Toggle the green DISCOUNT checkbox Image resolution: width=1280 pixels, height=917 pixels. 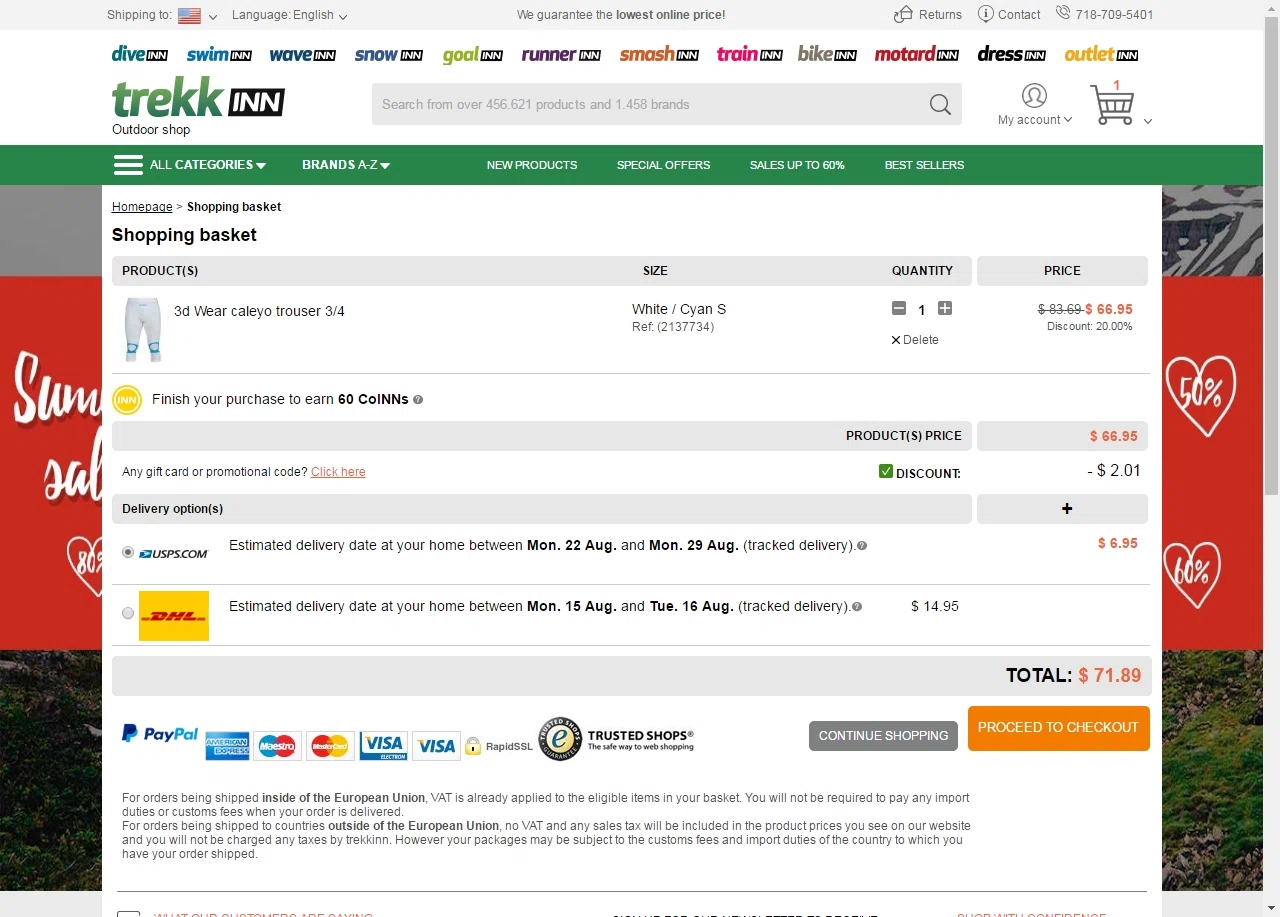coord(885,471)
